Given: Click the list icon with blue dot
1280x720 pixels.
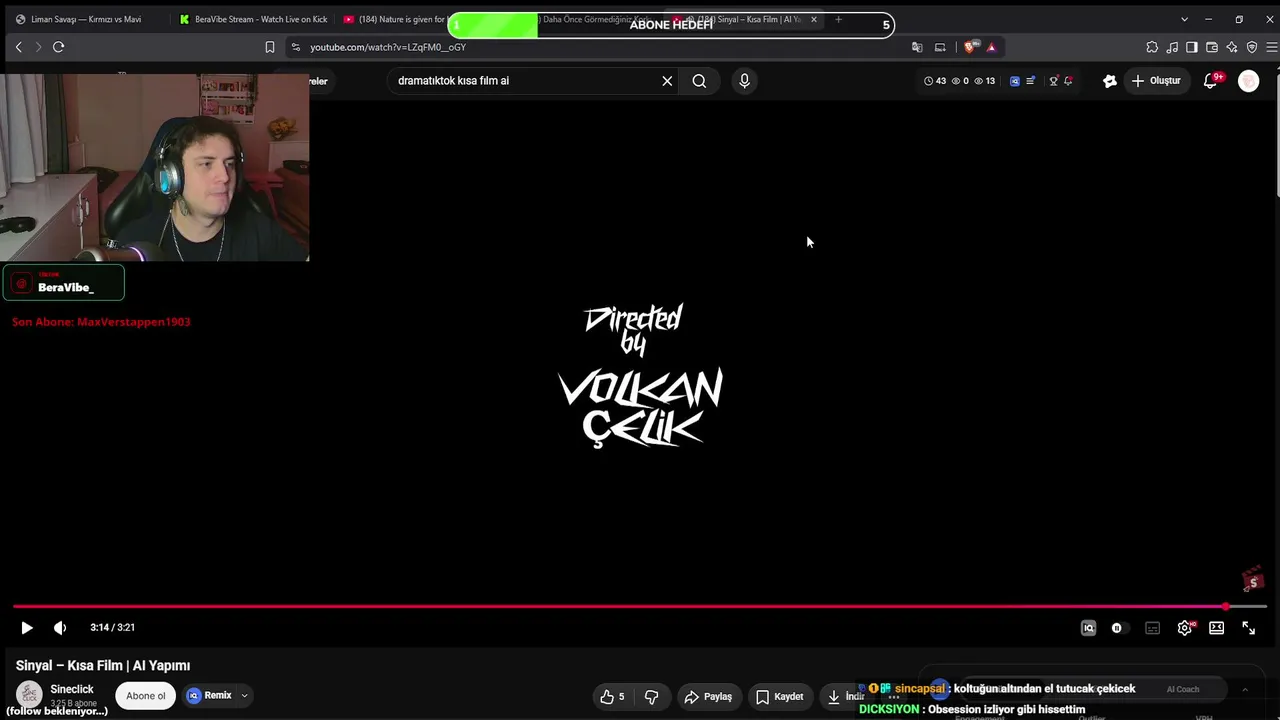Looking at the screenshot, I should (1031, 81).
